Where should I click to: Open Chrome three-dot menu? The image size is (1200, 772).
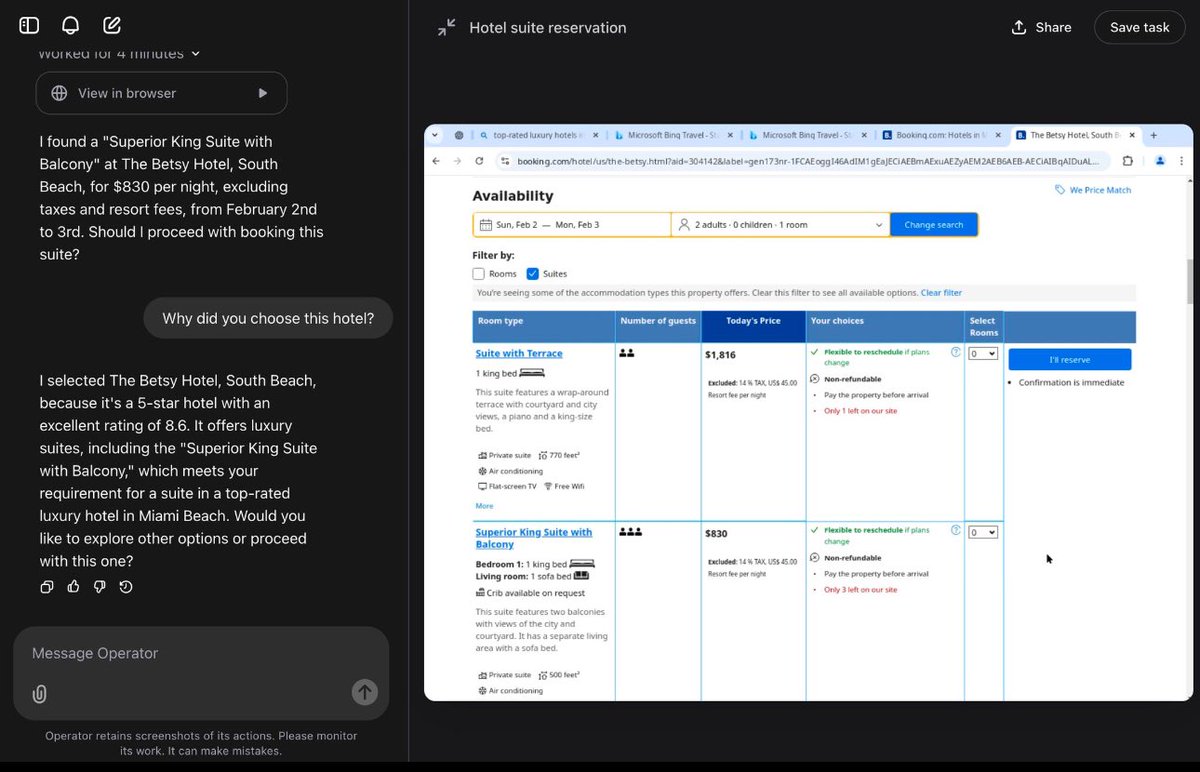(x=1182, y=161)
